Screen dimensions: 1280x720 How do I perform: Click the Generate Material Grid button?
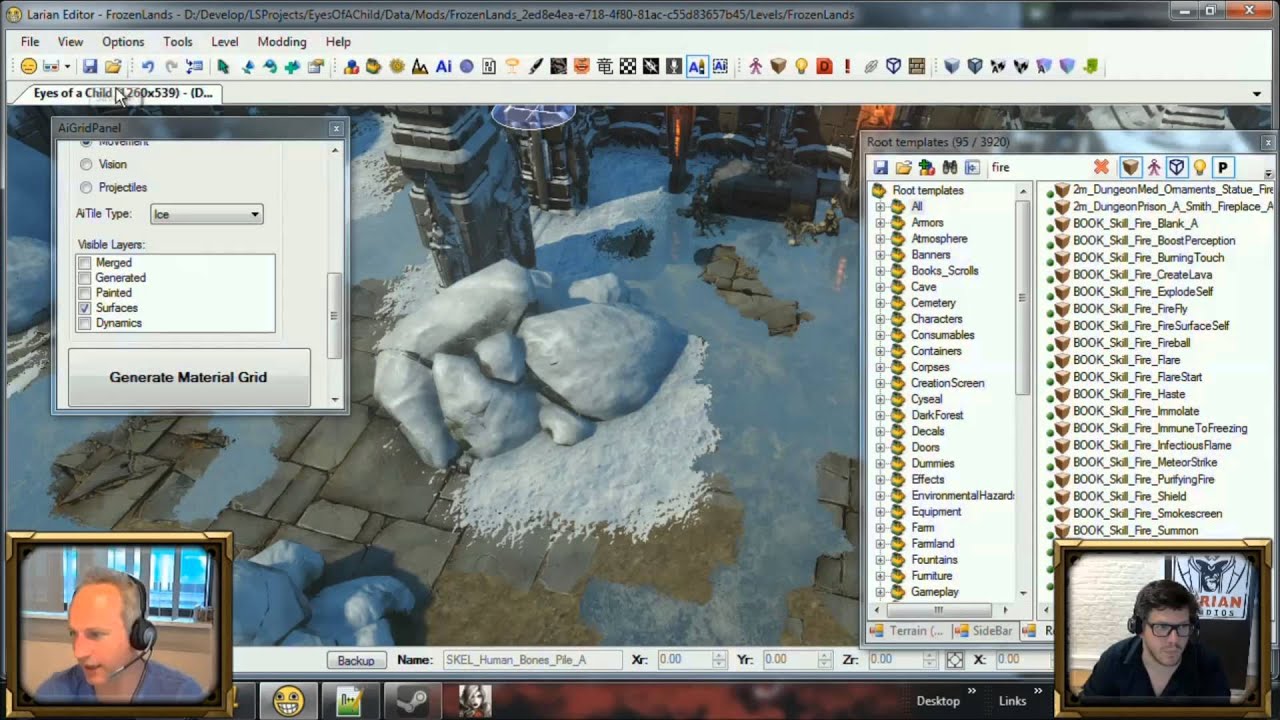pyautogui.click(x=188, y=377)
